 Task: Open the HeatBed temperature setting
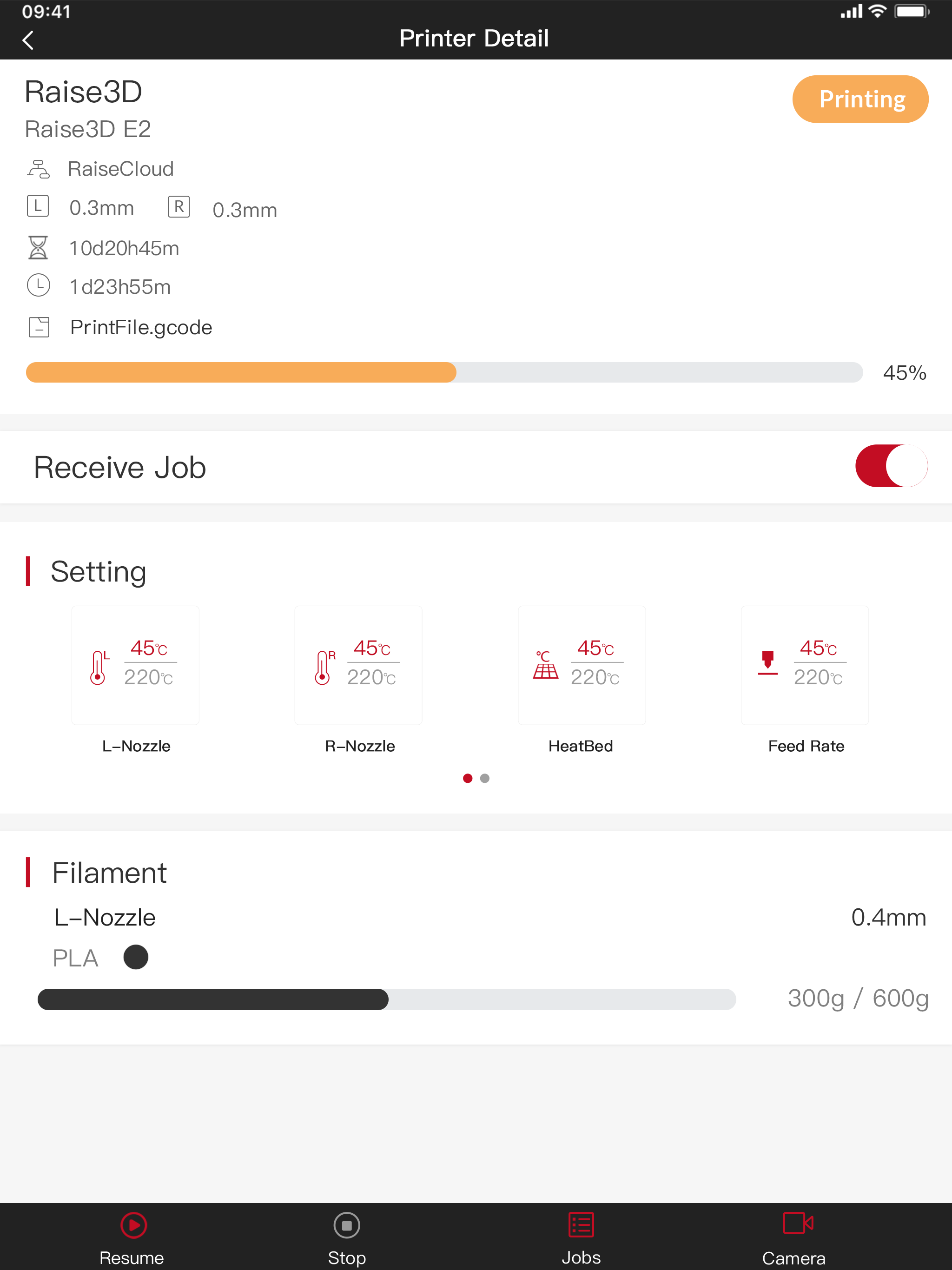(582, 665)
